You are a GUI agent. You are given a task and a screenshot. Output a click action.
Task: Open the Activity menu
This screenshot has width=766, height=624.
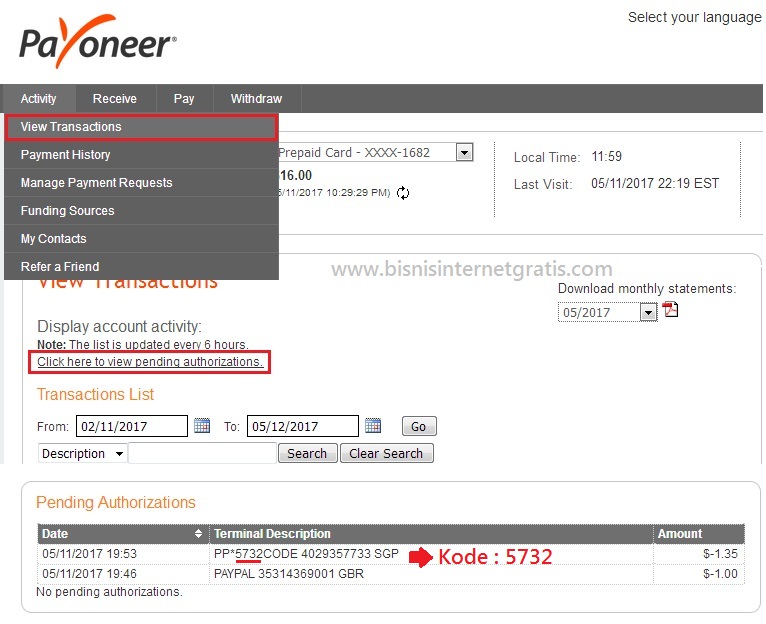(x=39, y=99)
